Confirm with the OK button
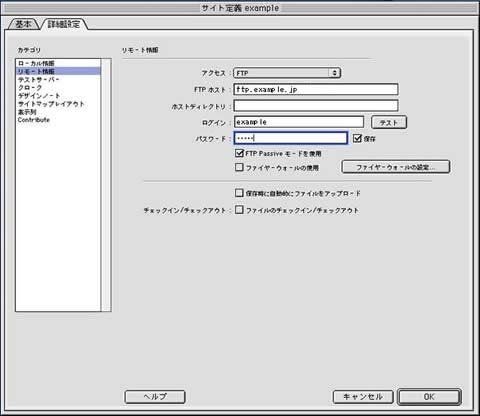The height and width of the screenshot is (416, 480). 429,397
